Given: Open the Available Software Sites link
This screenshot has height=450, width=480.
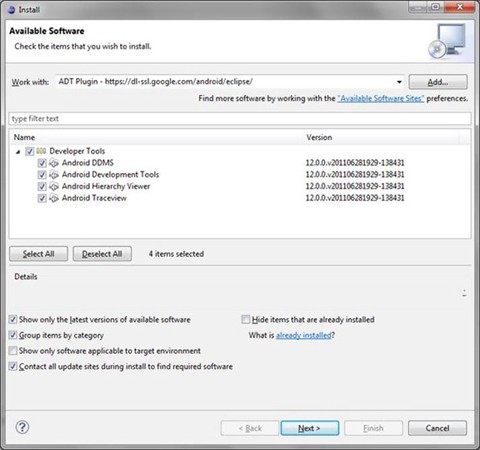Looking at the screenshot, I should point(381,98).
